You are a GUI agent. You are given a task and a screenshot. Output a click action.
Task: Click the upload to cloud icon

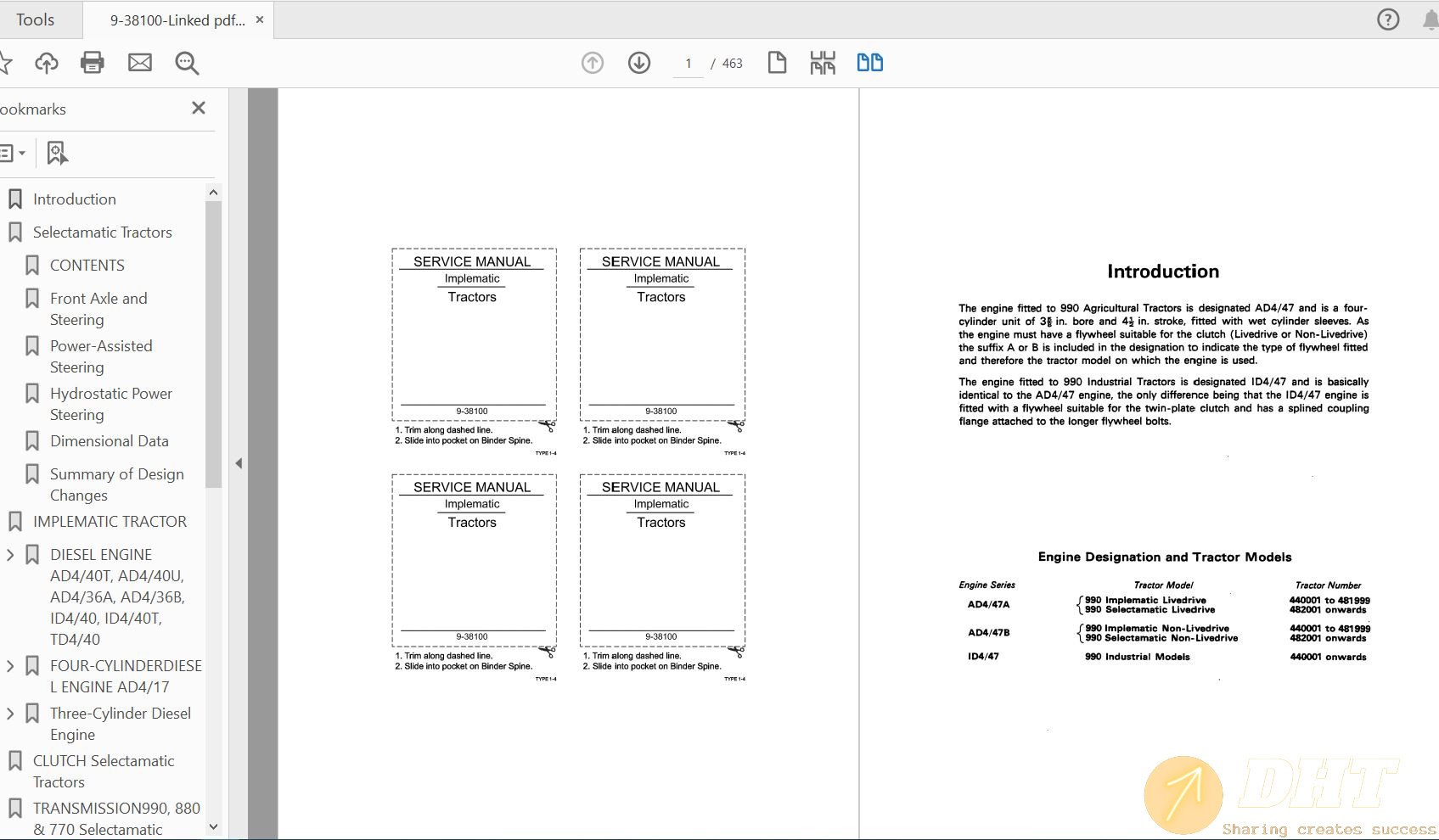pos(47,63)
